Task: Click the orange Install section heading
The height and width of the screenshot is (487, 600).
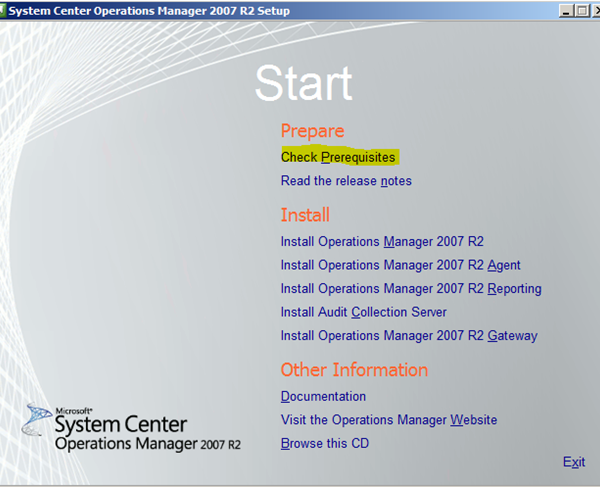Action: pos(305,215)
